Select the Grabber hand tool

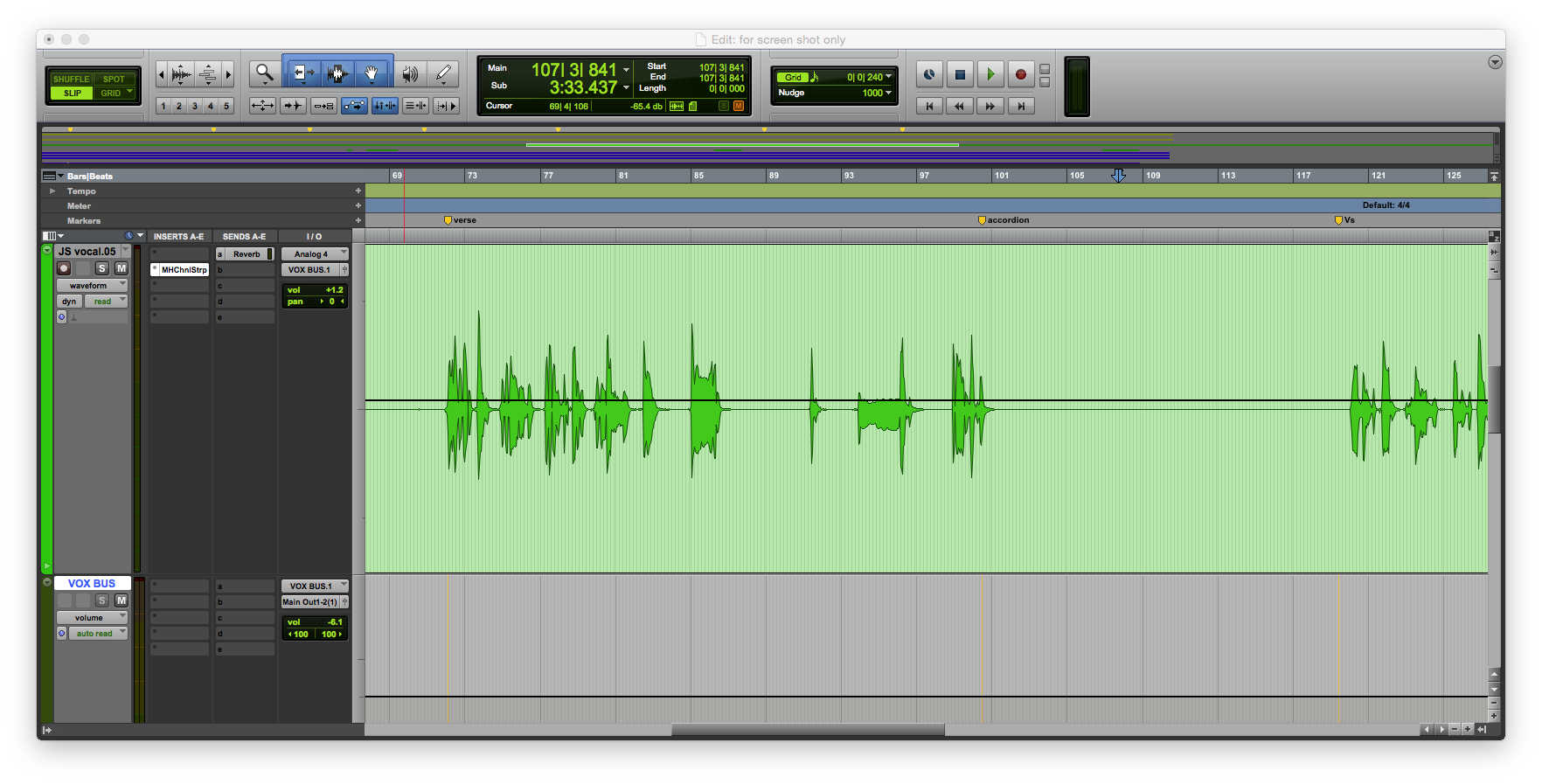click(372, 73)
